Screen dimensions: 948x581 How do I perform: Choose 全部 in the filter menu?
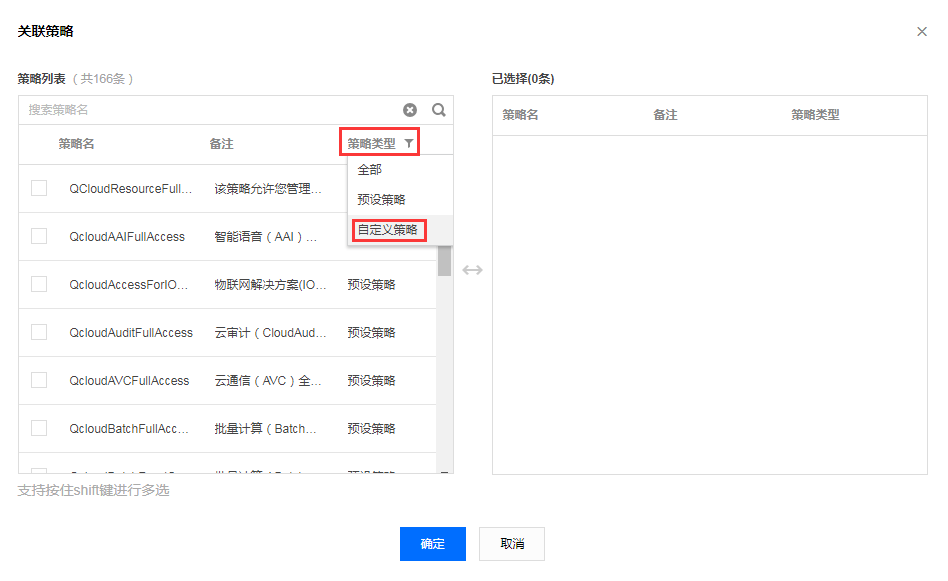[369, 170]
